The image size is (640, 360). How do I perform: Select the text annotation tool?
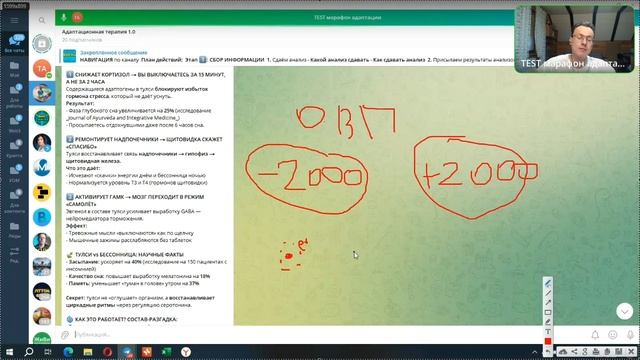tap(548, 331)
